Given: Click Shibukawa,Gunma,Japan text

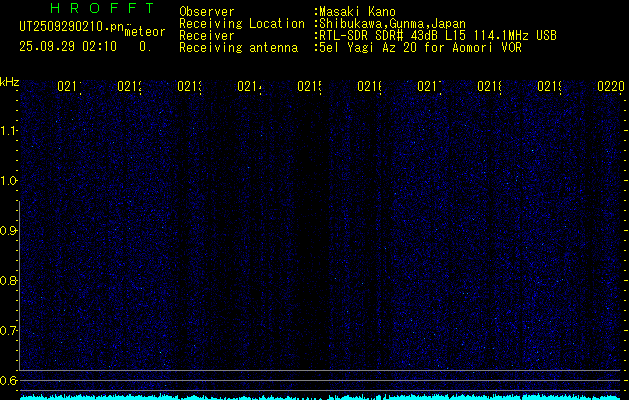Looking at the screenshot, I should [x=390, y=24].
